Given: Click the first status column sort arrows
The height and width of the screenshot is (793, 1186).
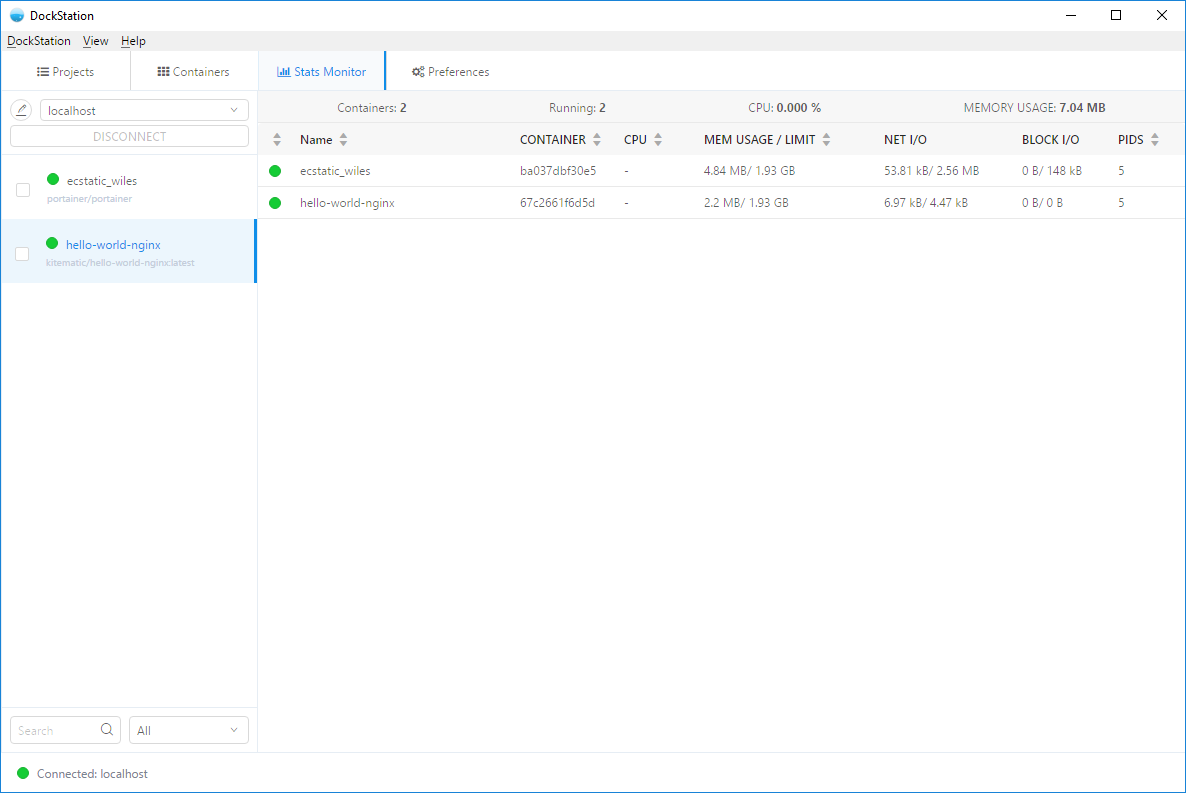Looking at the screenshot, I should (x=277, y=140).
